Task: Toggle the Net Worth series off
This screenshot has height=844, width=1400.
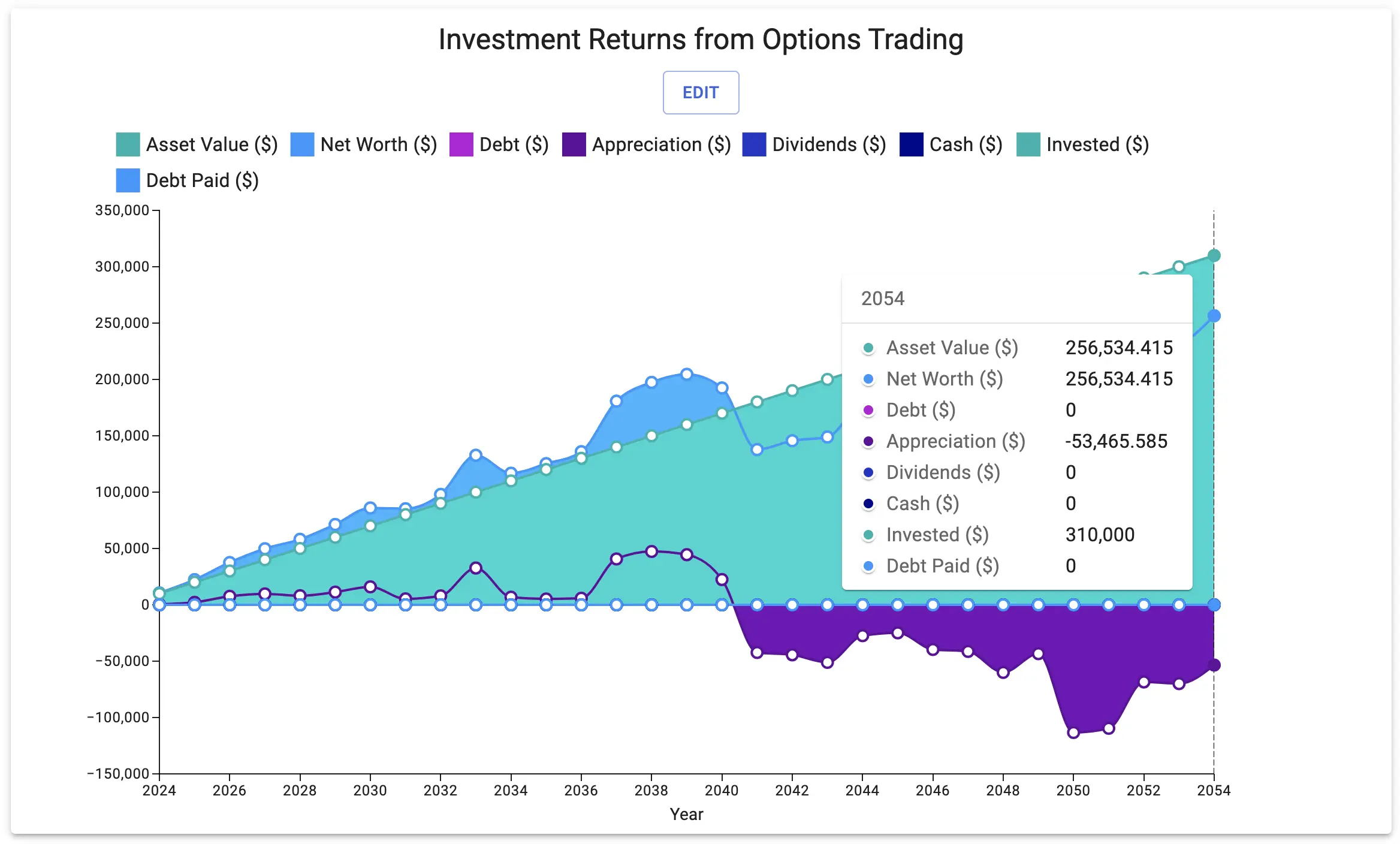Action: [x=376, y=144]
